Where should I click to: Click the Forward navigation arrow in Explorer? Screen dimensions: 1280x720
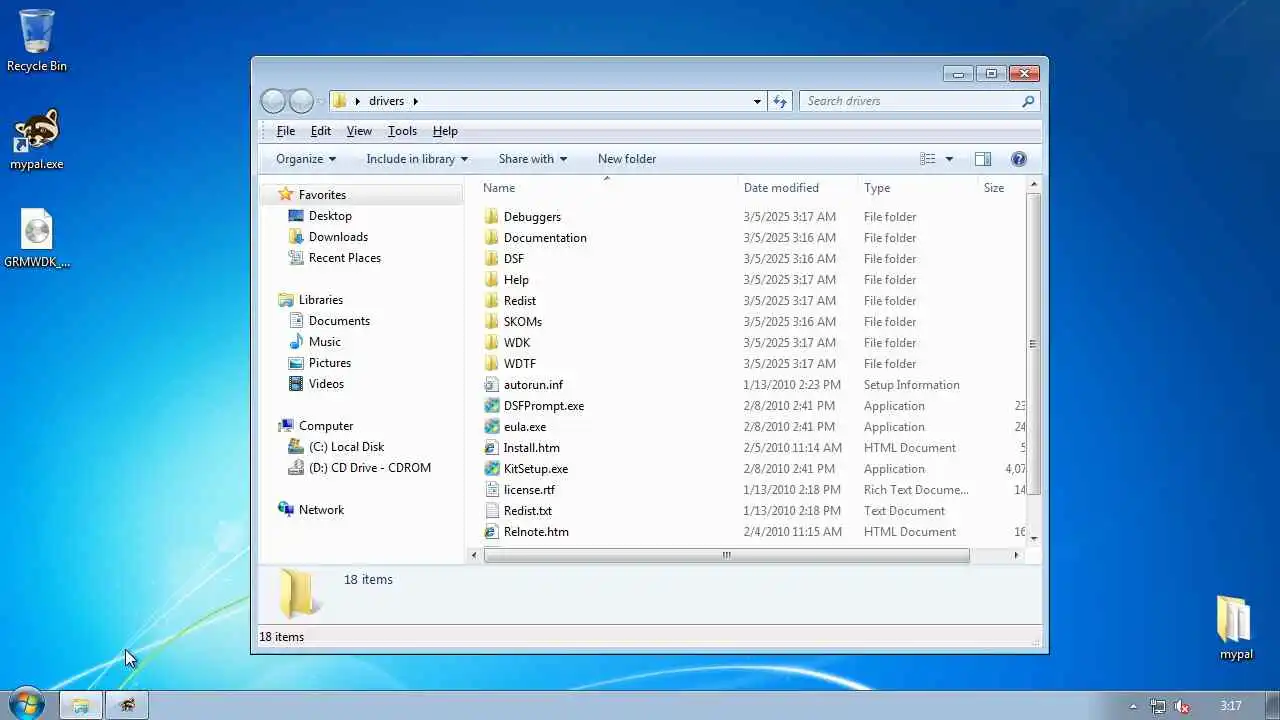[x=301, y=101]
